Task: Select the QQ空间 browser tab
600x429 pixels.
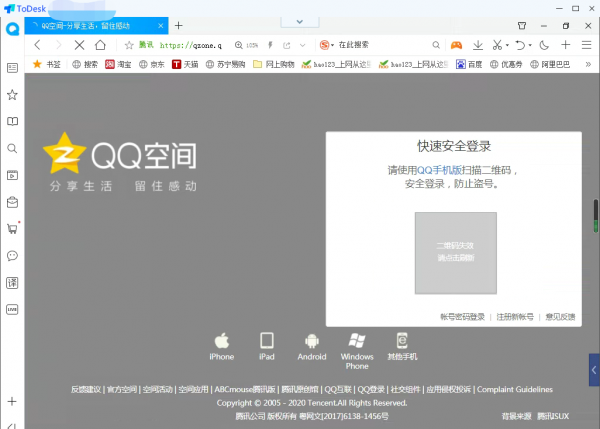Action: (96, 26)
